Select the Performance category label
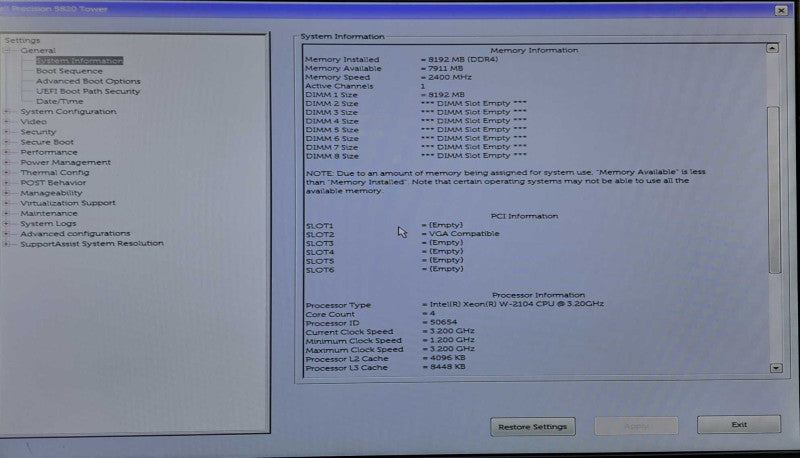This screenshot has height=458, width=800. [x=49, y=152]
